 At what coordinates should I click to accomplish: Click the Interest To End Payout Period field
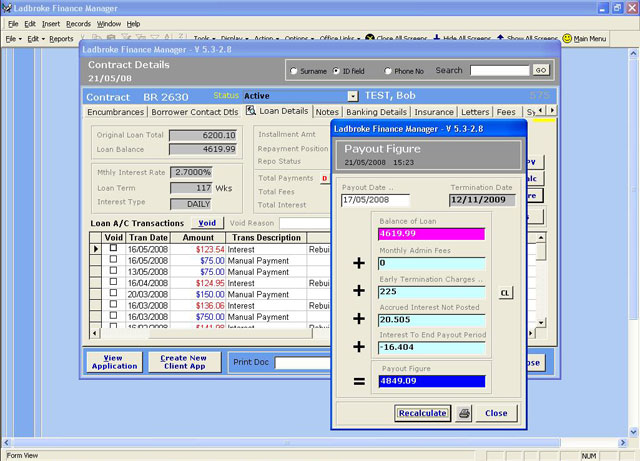[x=431, y=347]
